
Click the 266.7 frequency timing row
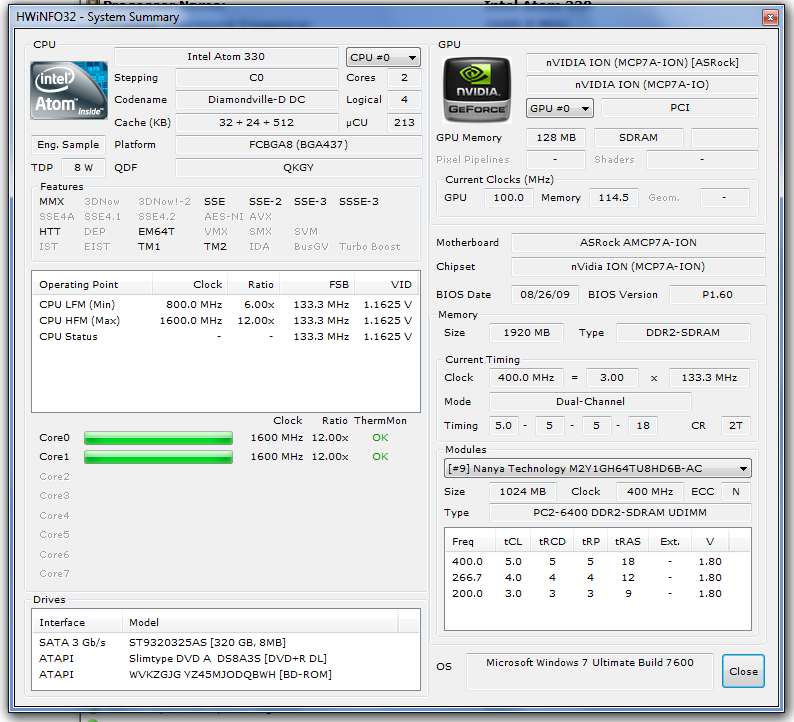coord(598,577)
